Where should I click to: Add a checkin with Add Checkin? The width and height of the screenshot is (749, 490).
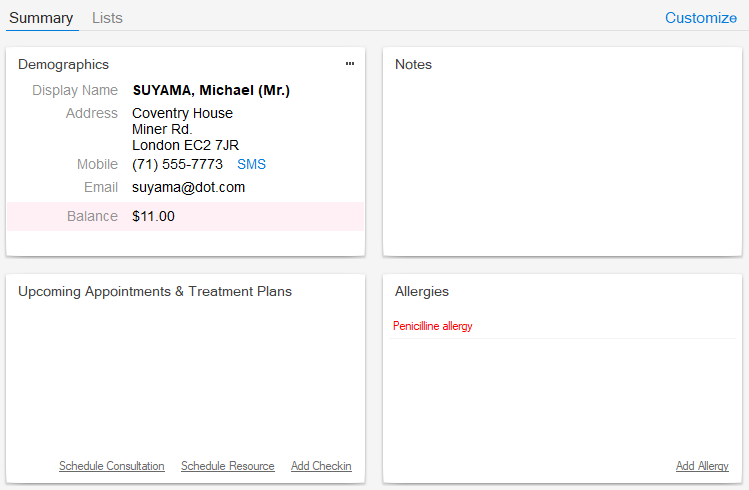coord(321,466)
